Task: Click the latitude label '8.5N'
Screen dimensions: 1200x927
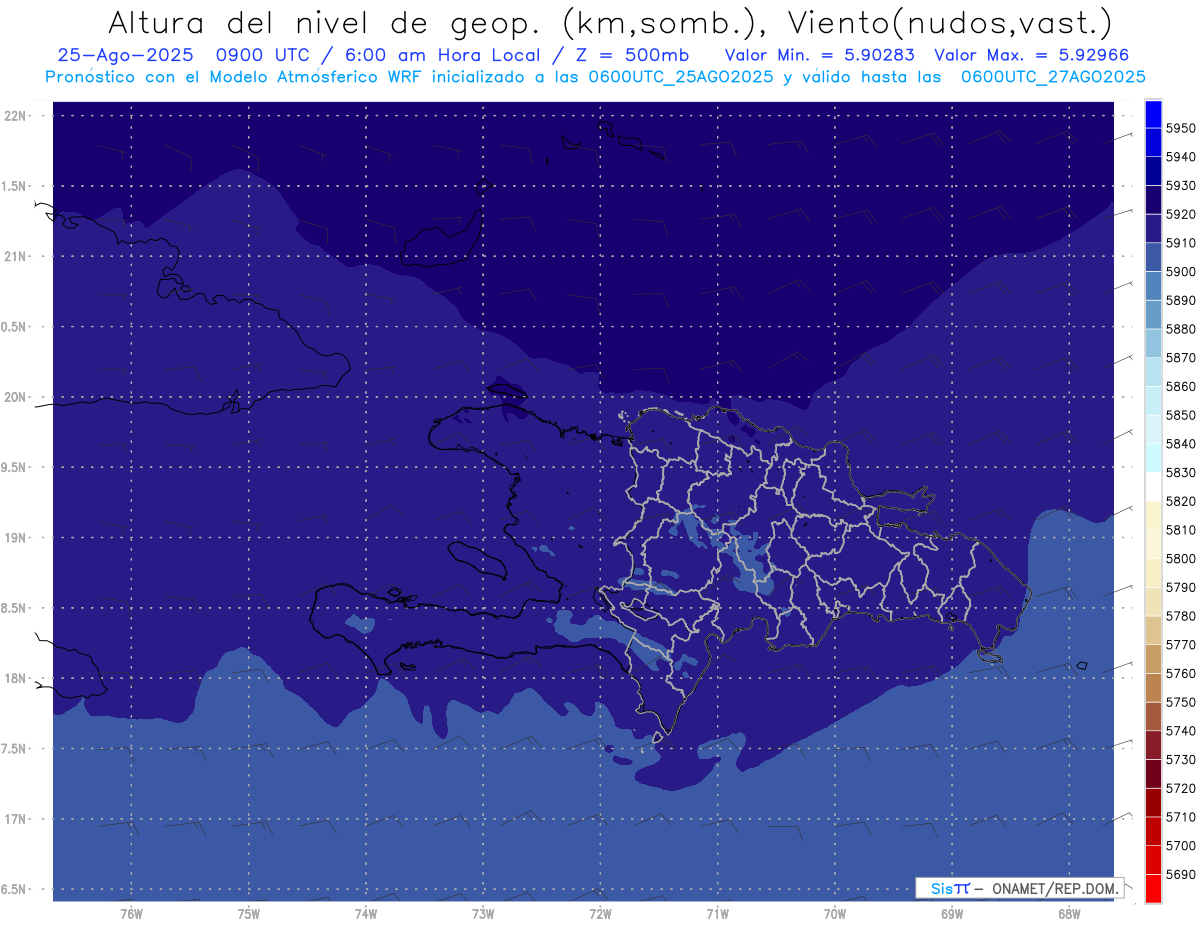Action: click(x=15, y=608)
